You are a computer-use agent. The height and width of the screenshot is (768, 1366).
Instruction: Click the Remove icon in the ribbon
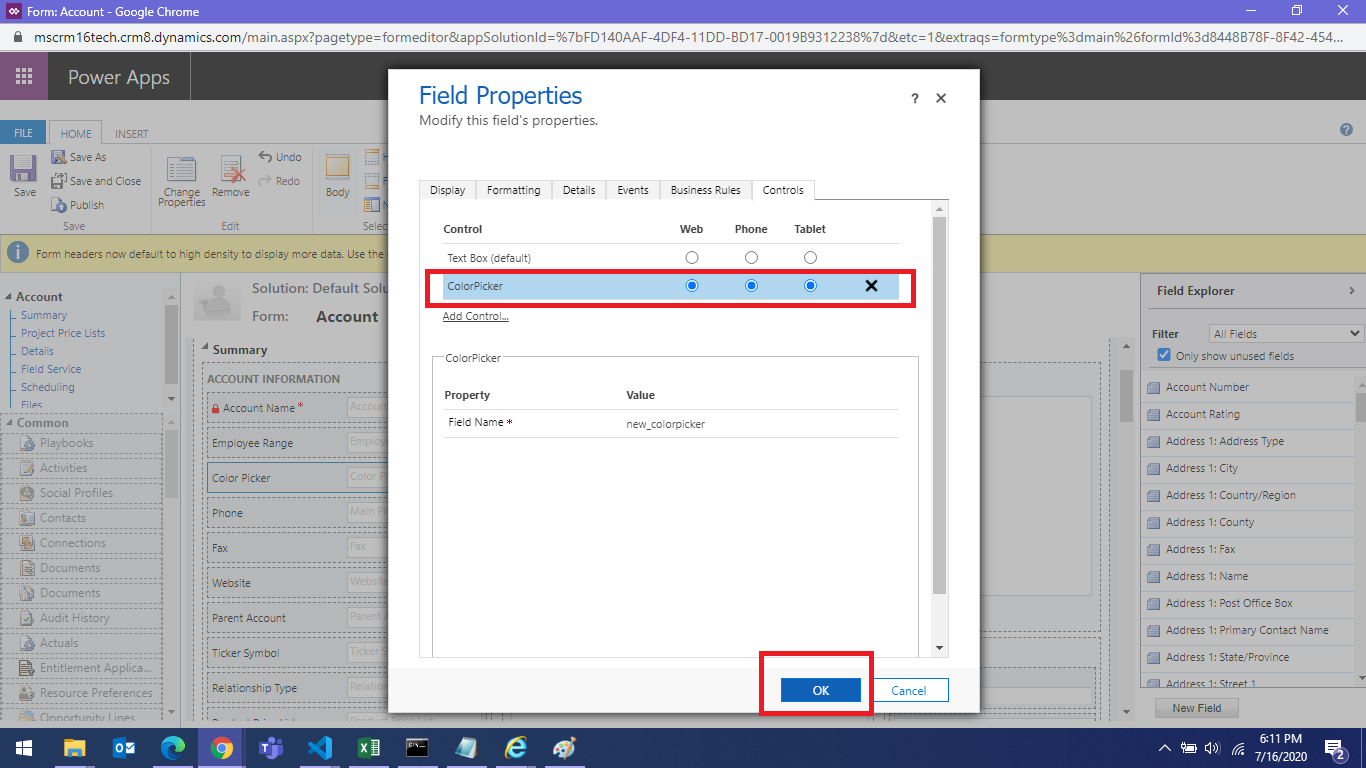(x=230, y=175)
